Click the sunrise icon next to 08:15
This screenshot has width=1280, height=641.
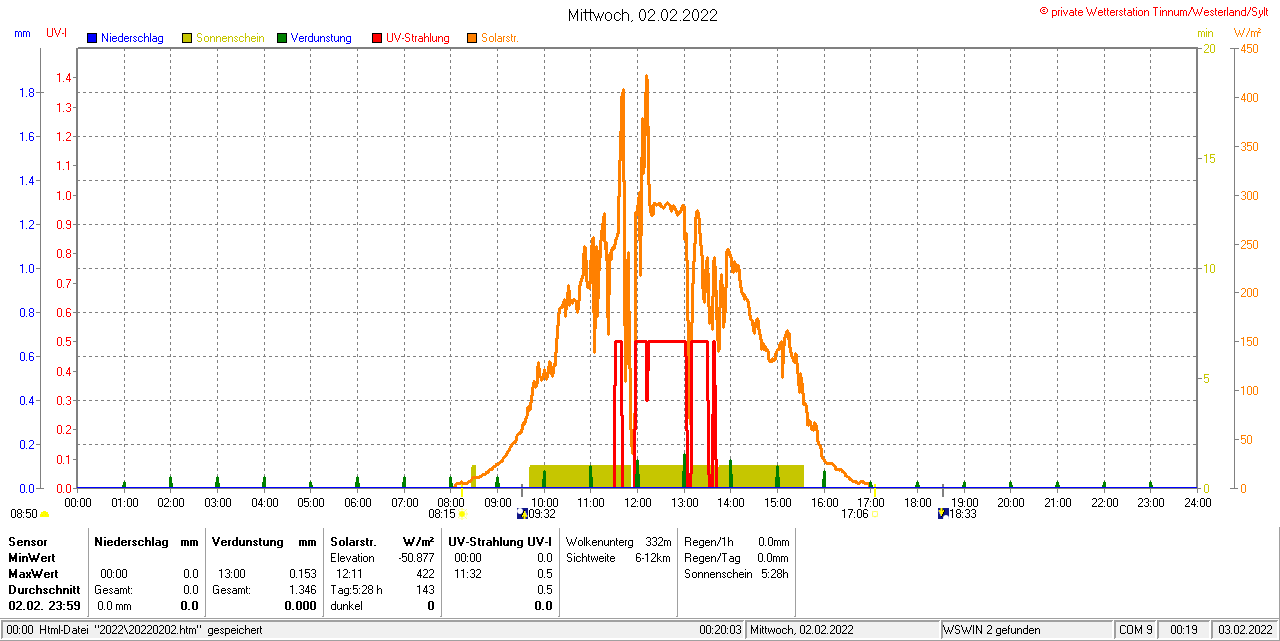[462, 514]
